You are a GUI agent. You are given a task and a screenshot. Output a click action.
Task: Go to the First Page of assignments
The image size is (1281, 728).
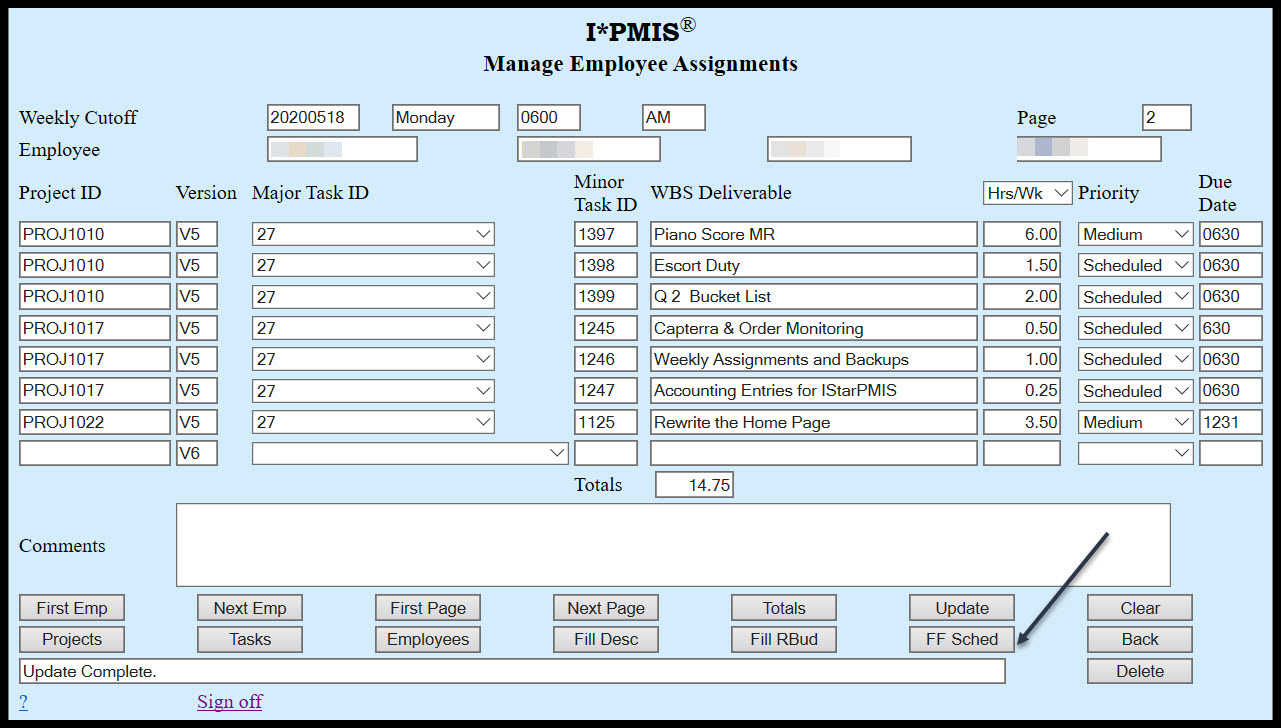pyautogui.click(x=427, y=607)
